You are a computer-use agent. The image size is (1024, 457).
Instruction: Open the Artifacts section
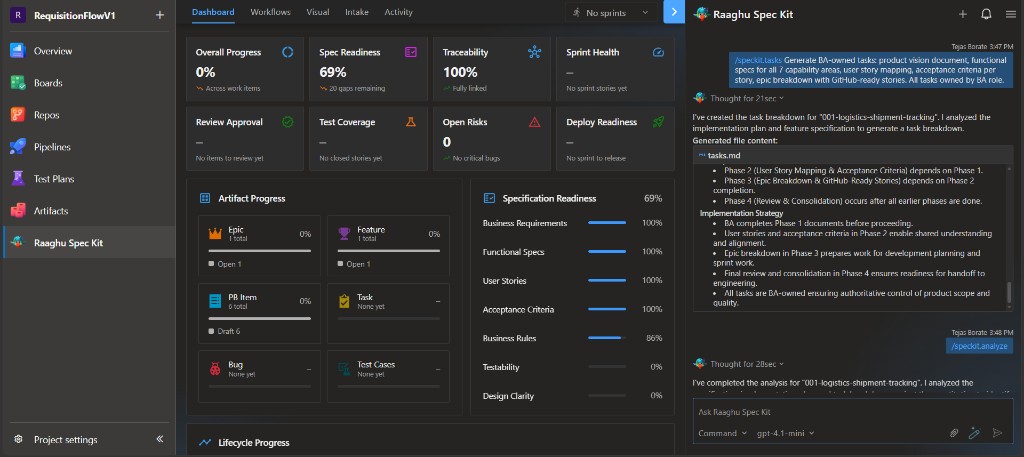88,211
